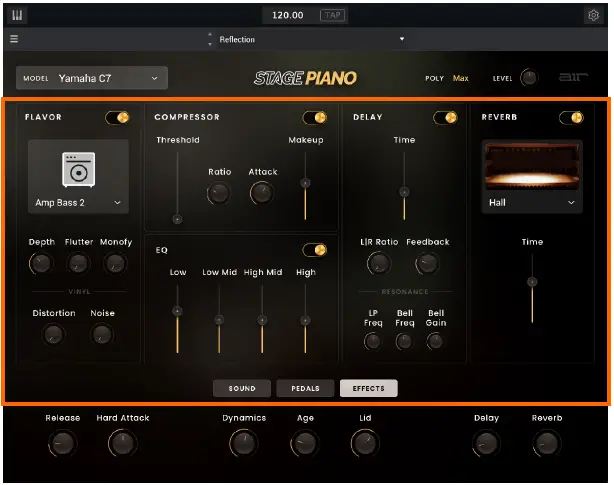The height and width of the screenshot is (485, 614).
Task: Click the Bell Gain knob
Action: coord(435,341)
